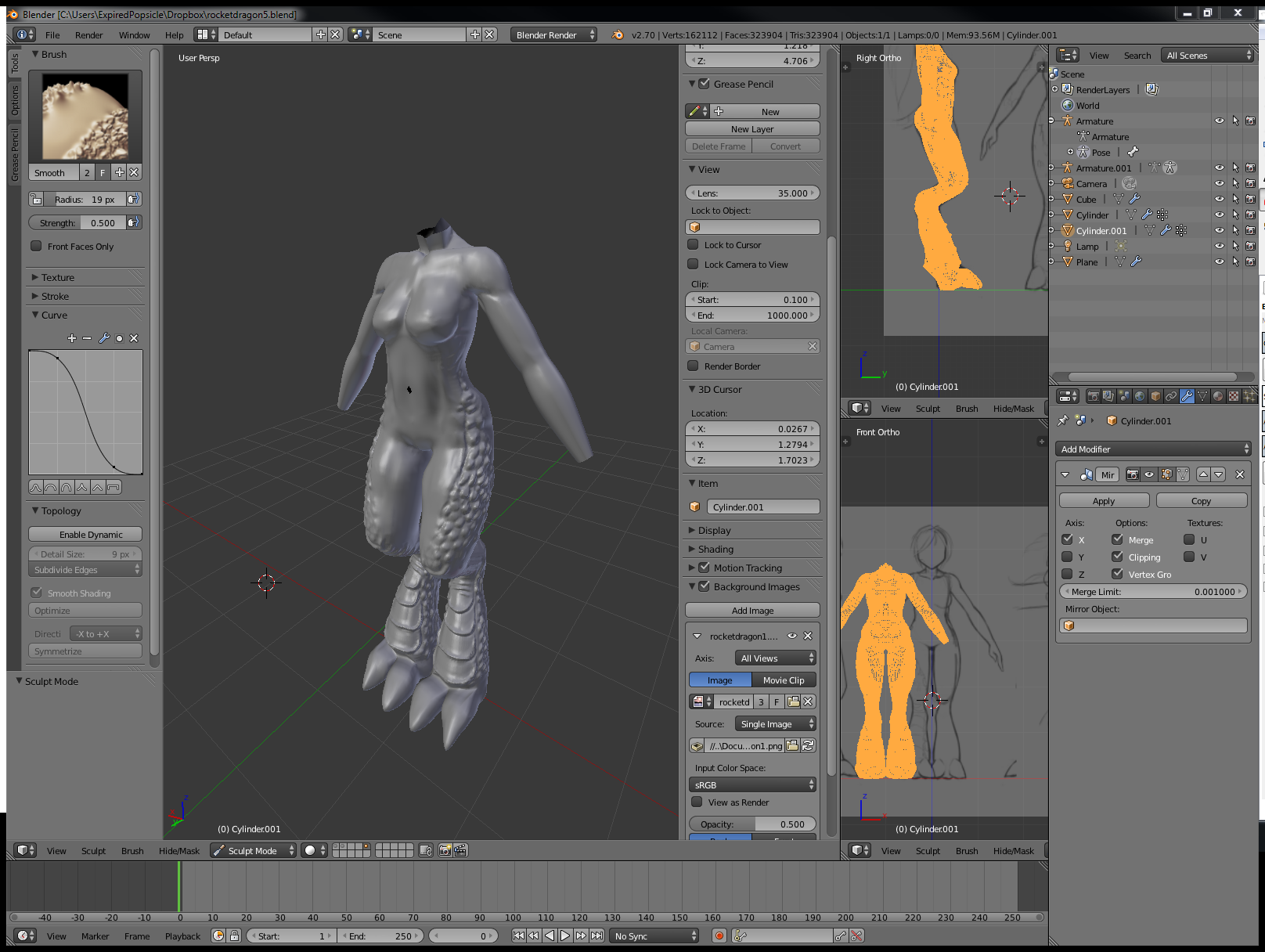Screen dimensions: 1265x952
Task: Apply the Mirror modifier
Action: (x=1104, y=500)
